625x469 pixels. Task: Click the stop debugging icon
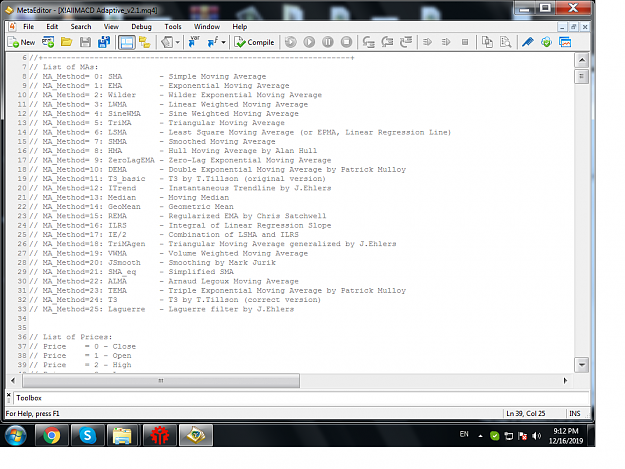(x=346, y=42)
